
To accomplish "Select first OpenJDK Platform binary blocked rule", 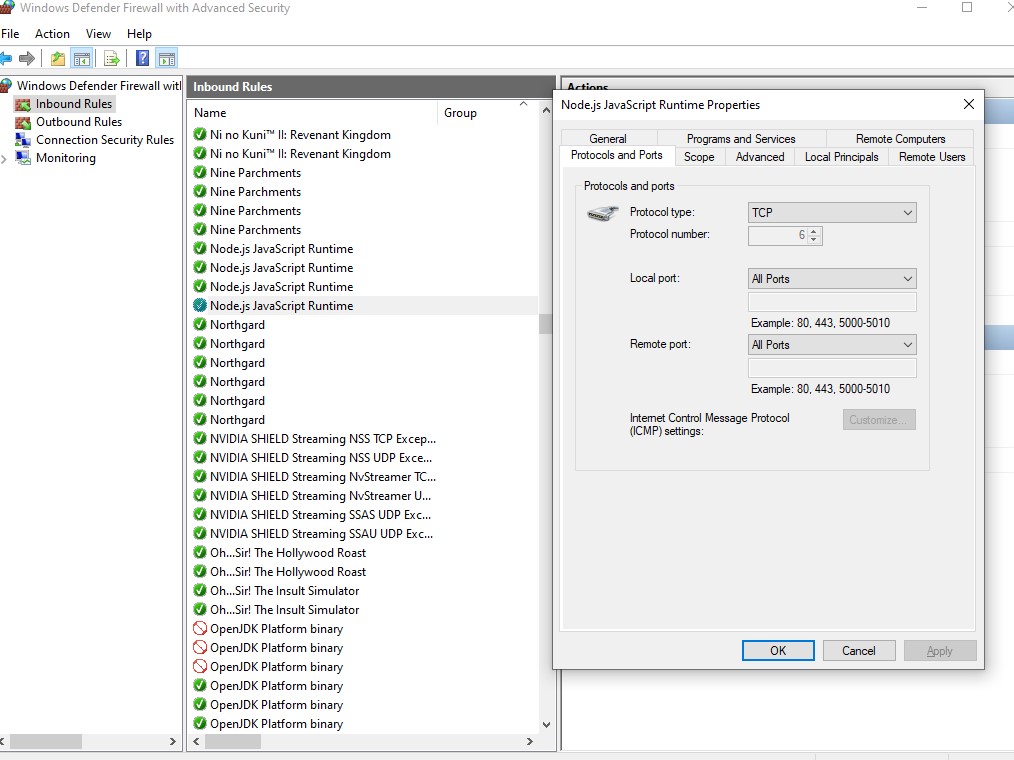I will coord(276,629).
